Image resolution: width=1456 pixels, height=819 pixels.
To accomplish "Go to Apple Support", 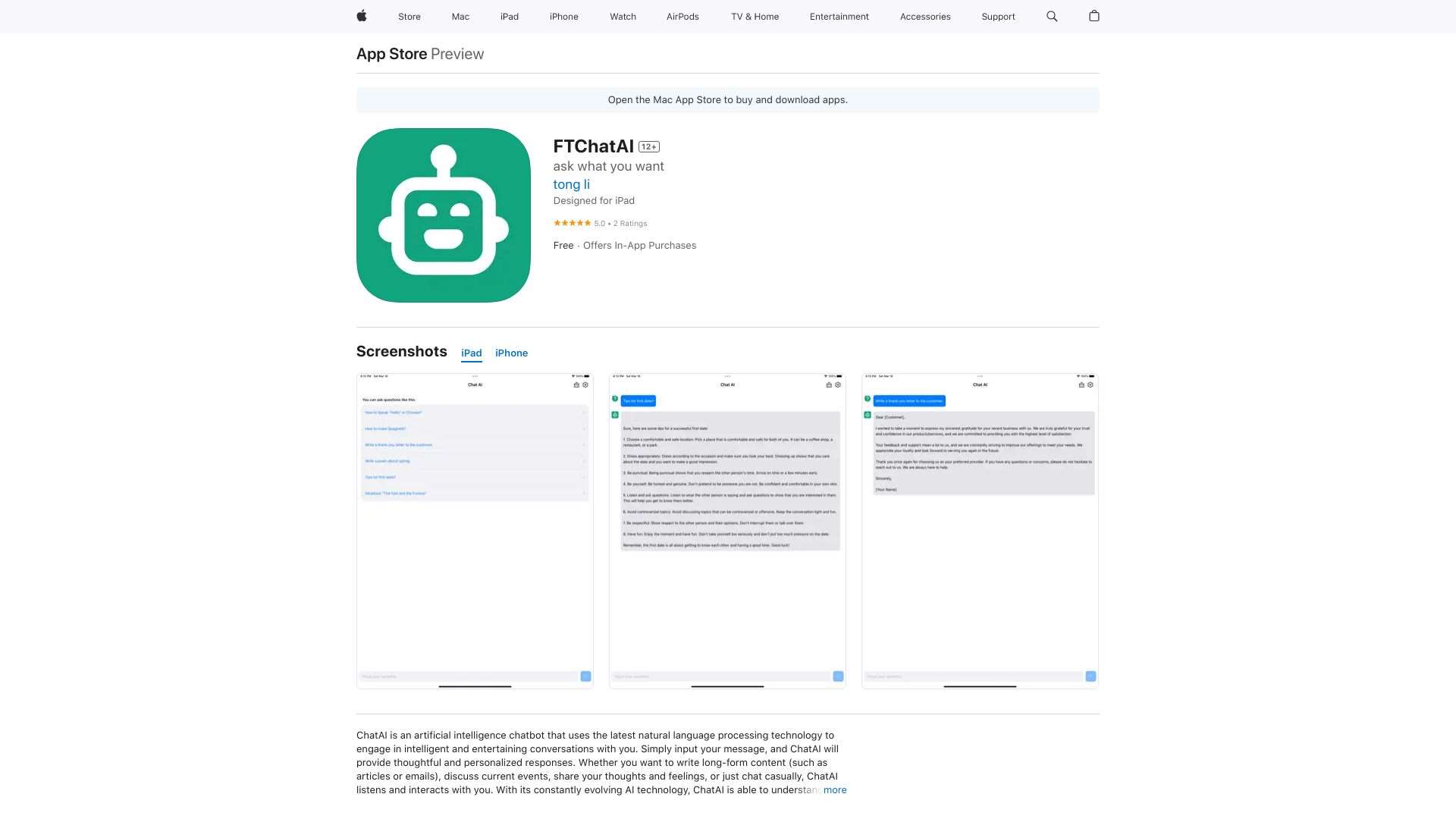I will (x=997, y=16).
